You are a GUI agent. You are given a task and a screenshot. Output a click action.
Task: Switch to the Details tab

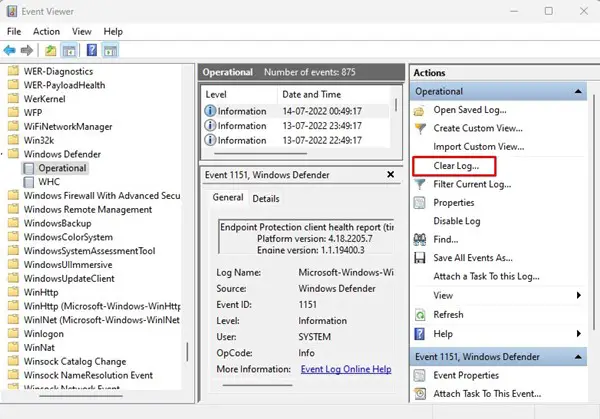click(266, 199)
